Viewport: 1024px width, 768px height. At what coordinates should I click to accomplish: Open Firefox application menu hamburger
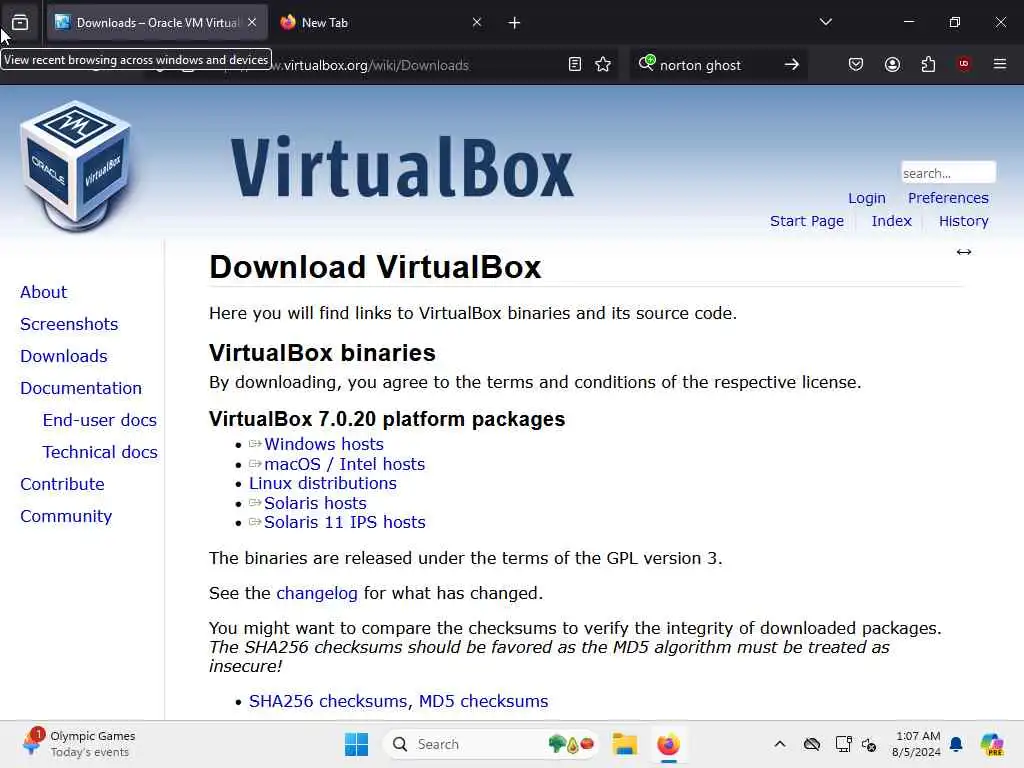(x=1000, y=64)
